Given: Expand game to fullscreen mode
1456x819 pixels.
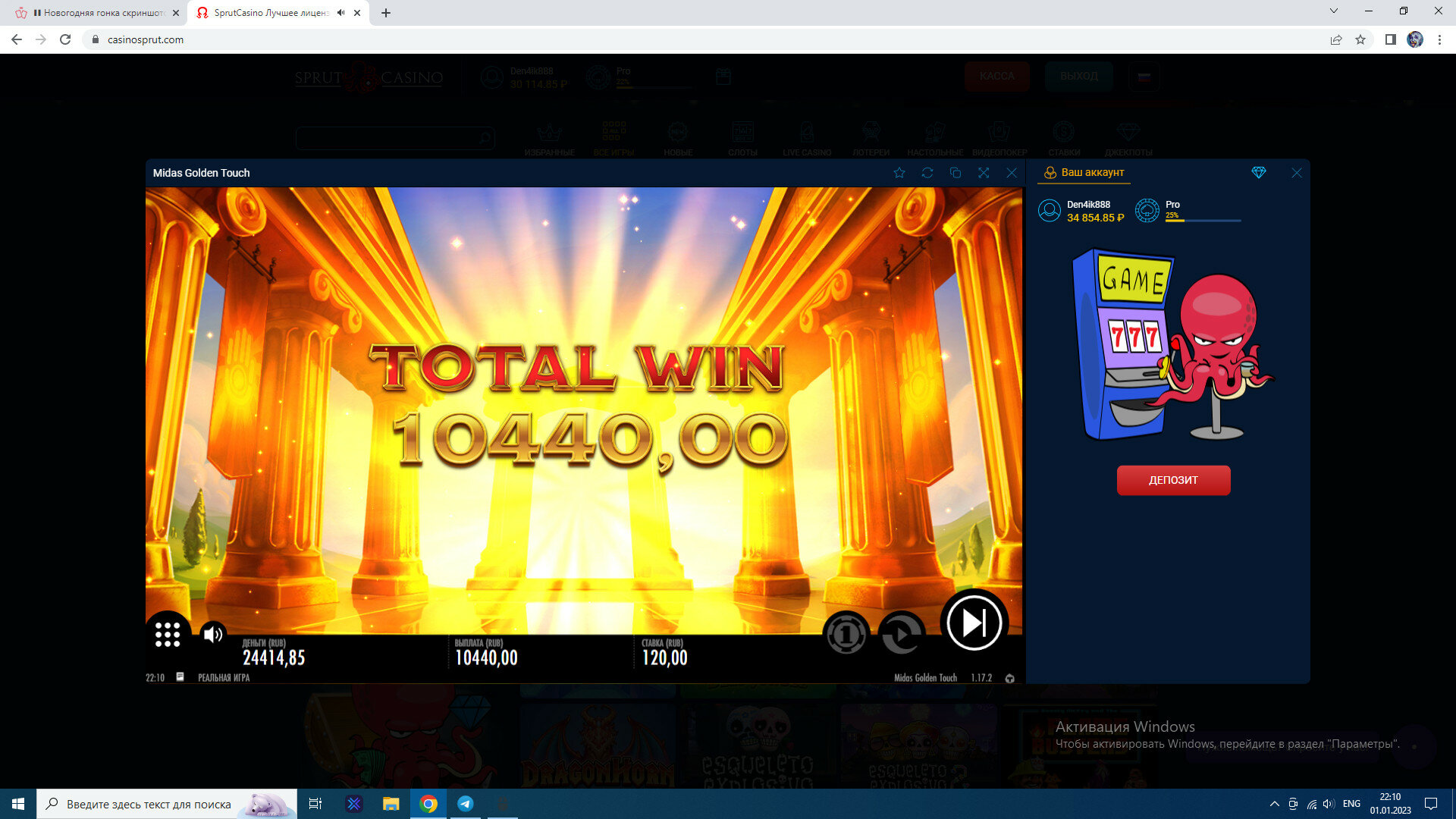Looking at the screenshot, I should (x=984, y=173).
